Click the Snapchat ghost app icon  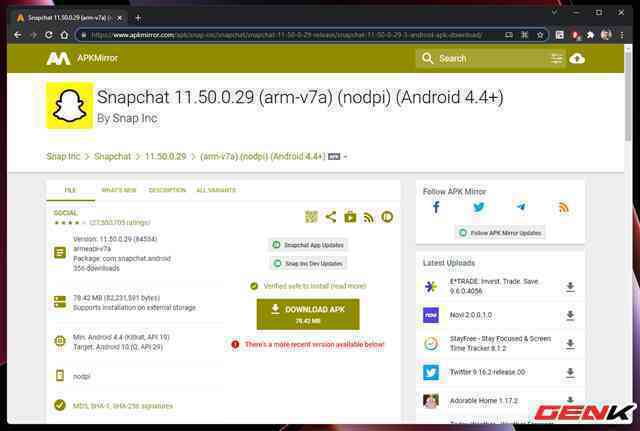tap(70, 106)
